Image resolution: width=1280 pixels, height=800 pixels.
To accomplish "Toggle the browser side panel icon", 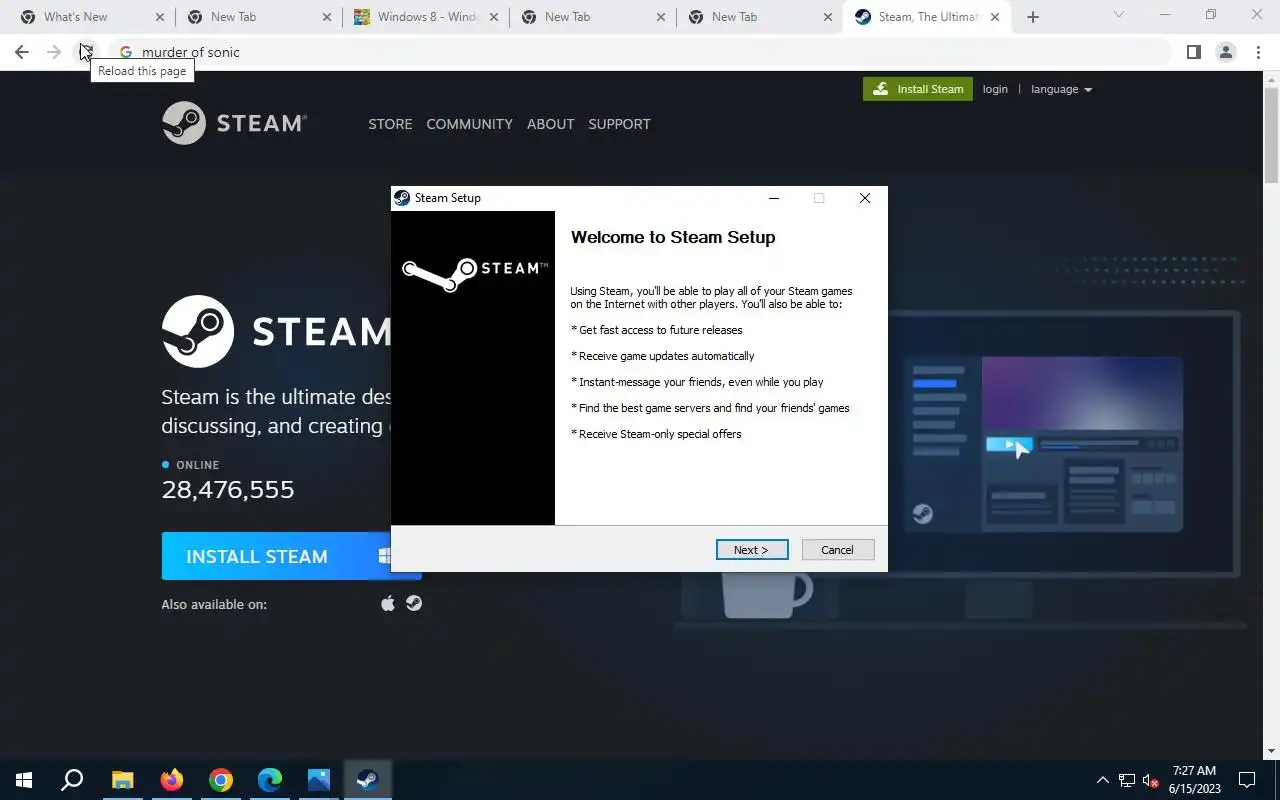I will pyautogui.click(x=1193, y=52).
